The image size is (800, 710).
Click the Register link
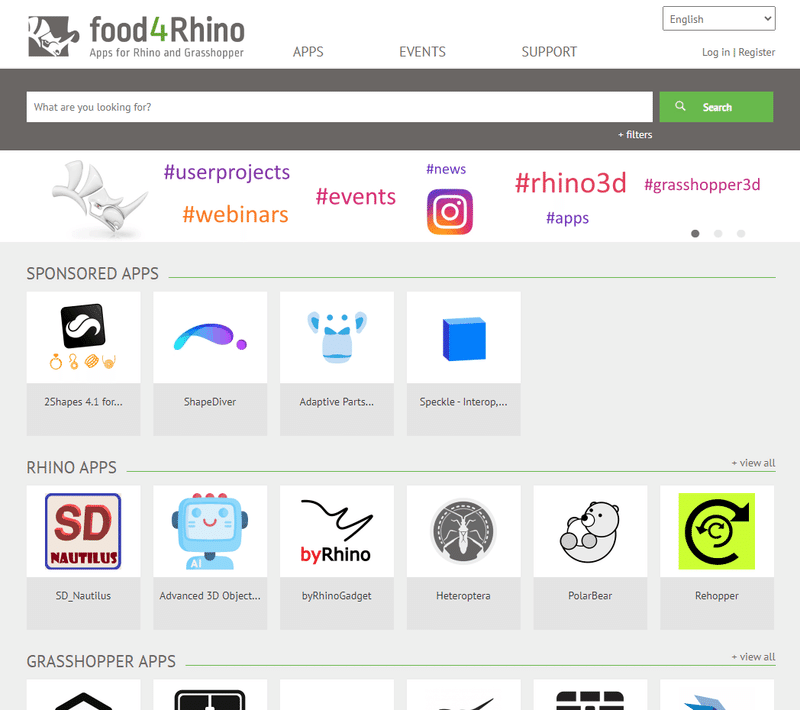757,52
